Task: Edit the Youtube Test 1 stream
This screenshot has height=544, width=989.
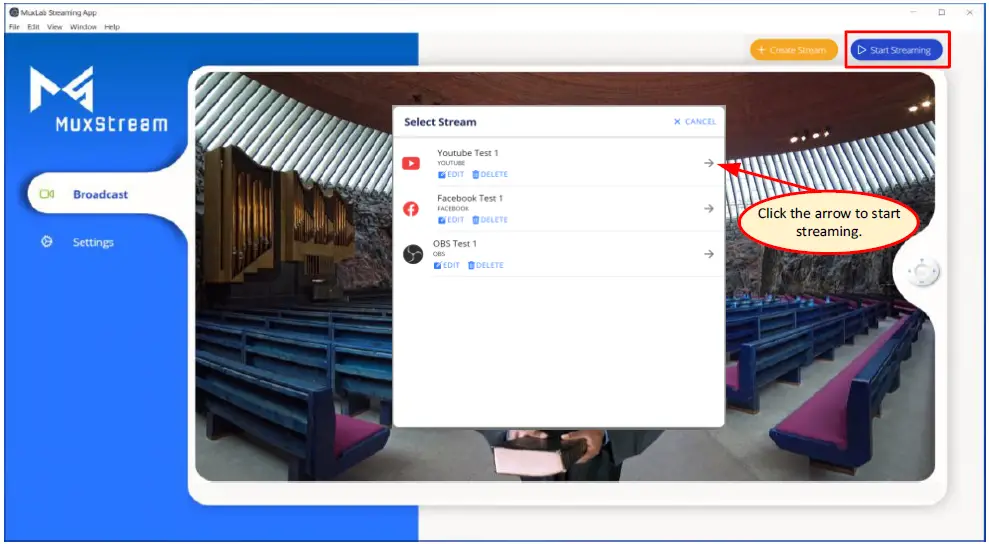Action: point(450,175)
